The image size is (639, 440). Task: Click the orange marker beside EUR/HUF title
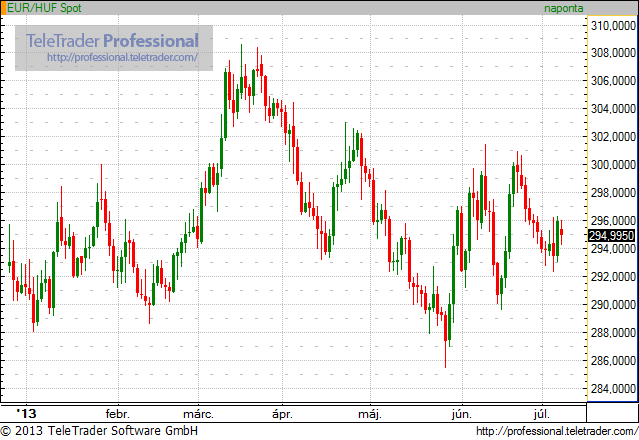4,8
